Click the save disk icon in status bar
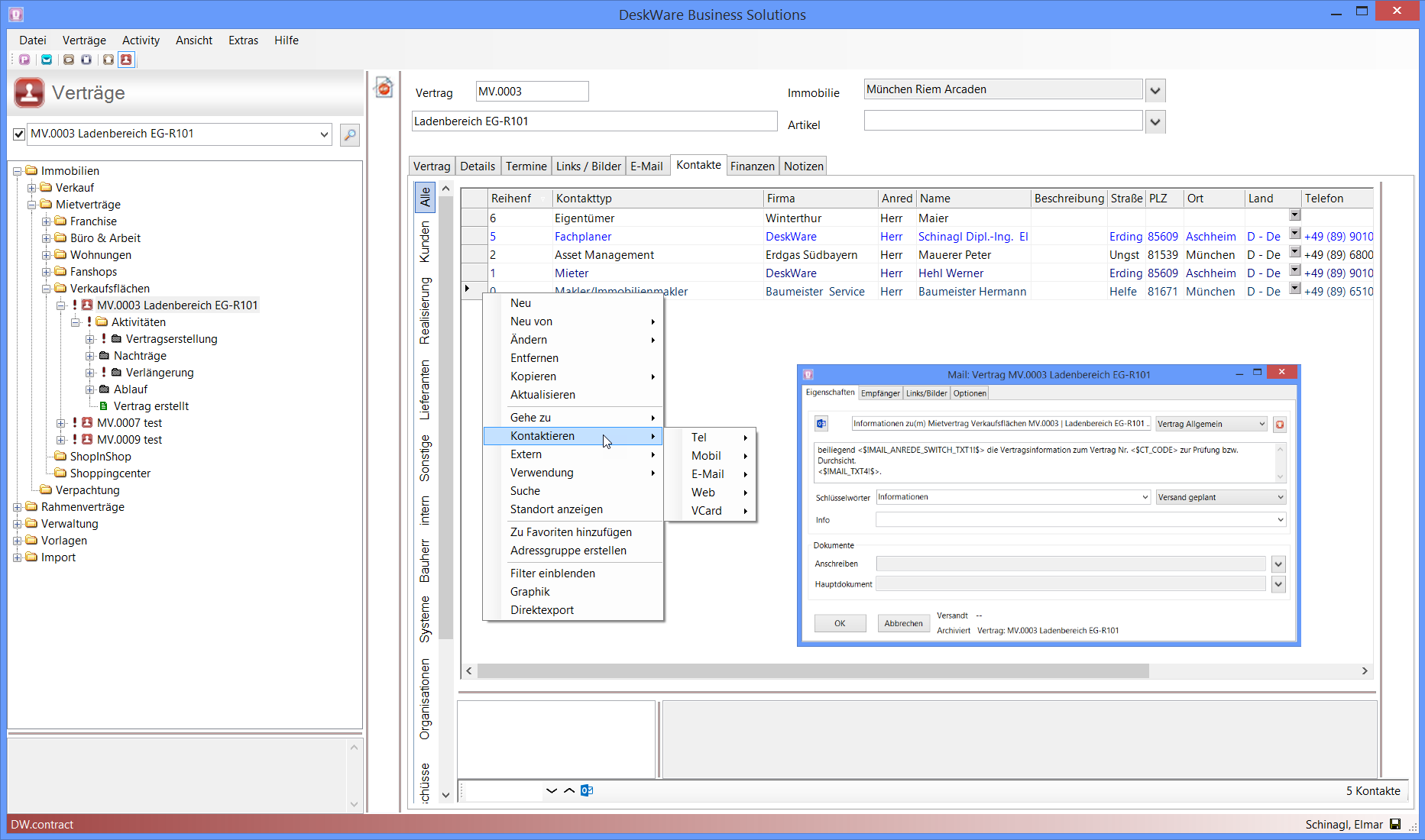The width and height of the screenshot is (1425, 840). coord(1395,825)
